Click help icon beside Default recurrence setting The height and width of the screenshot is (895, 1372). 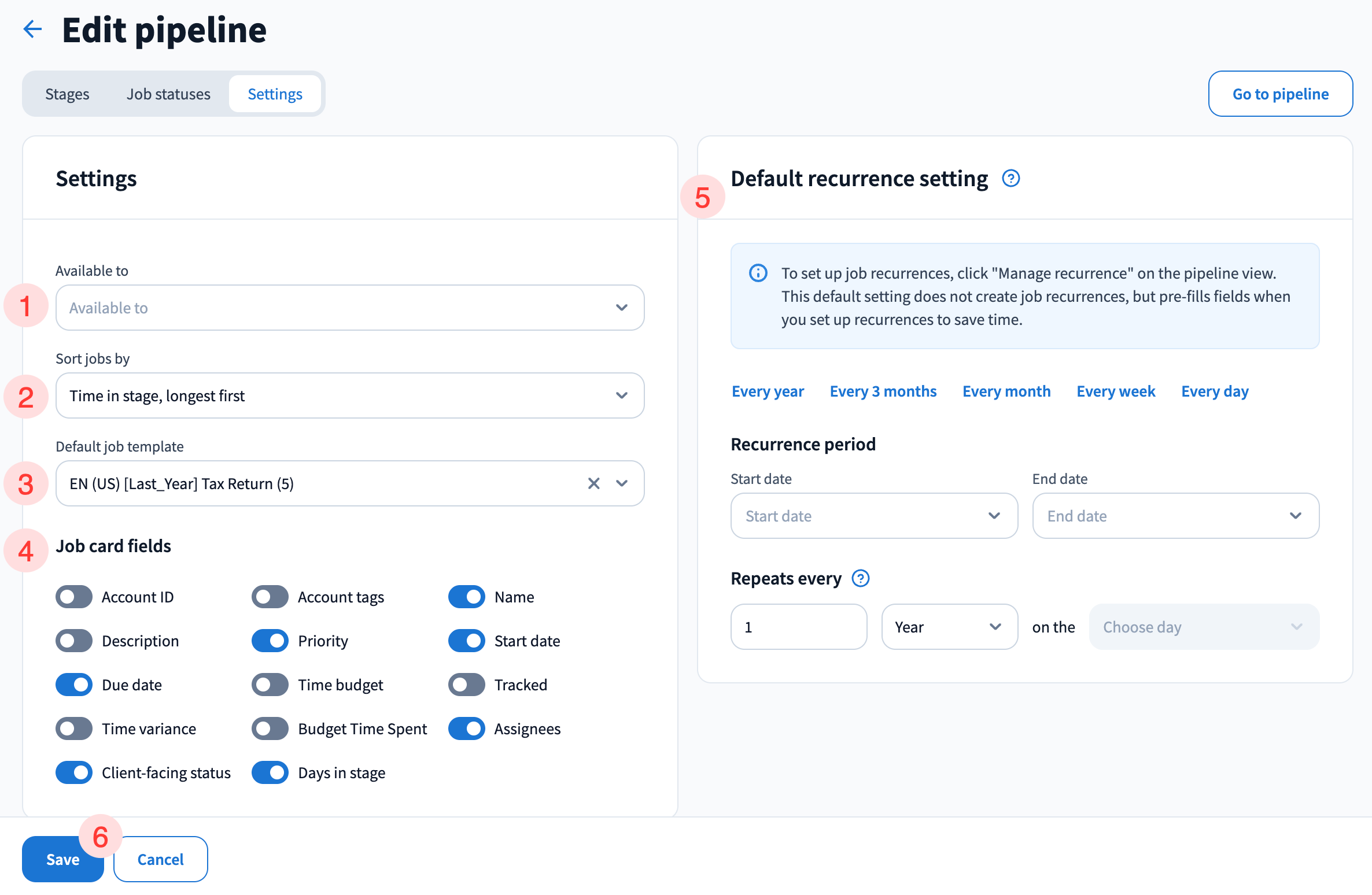click(1010, 179)
